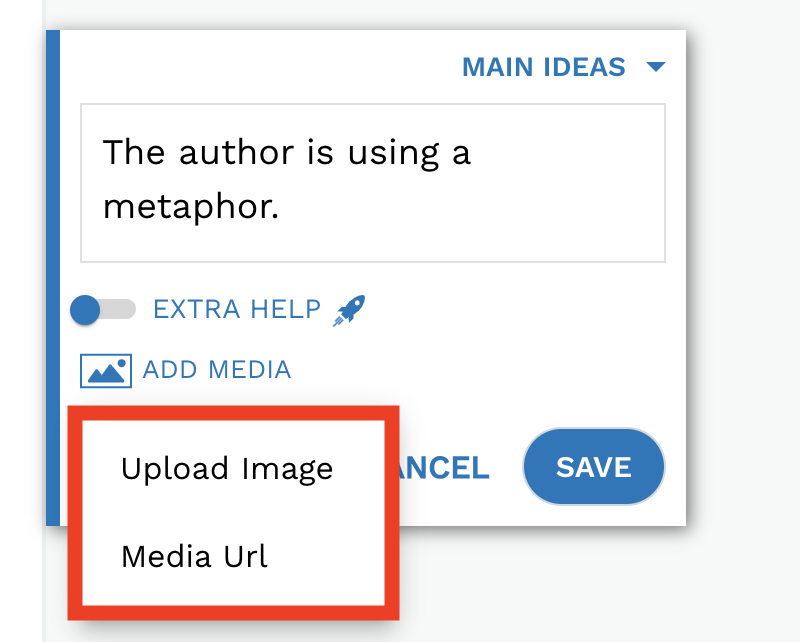
Task: Click the ADD MEDIA text label
Action: [217, 369]
